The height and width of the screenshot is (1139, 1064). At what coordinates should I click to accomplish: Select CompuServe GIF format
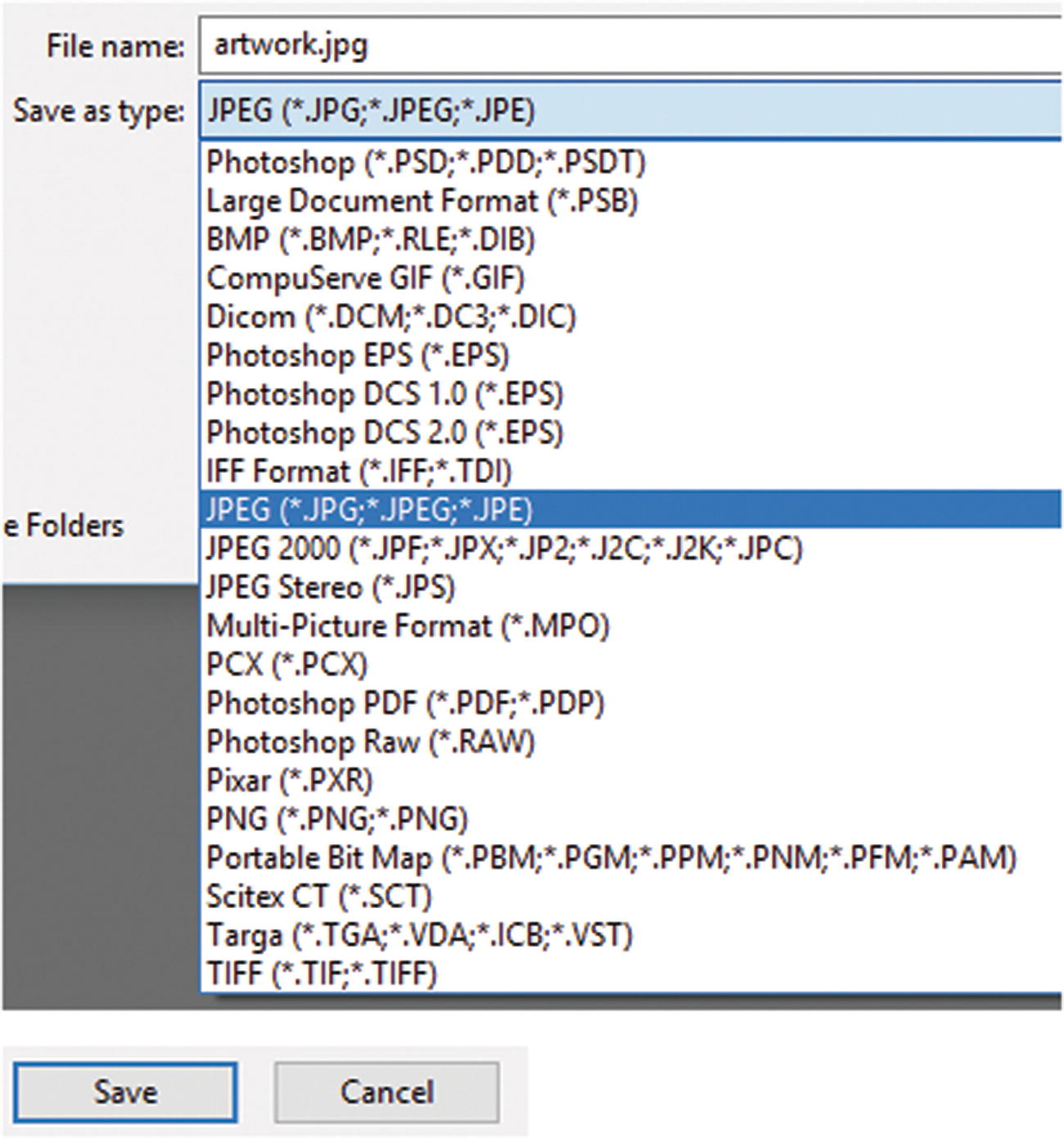pyautogui.click(x=364, y=278)
